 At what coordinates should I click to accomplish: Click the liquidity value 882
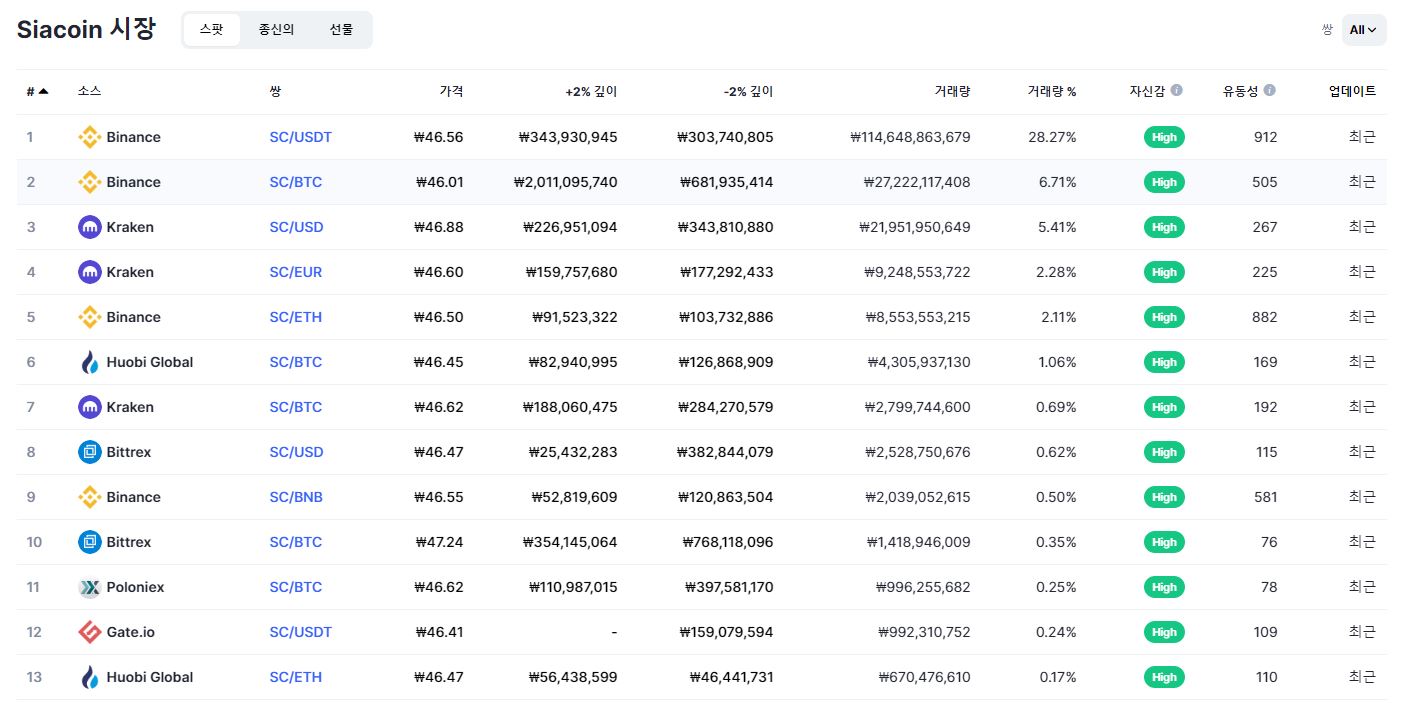[1265, 317]
